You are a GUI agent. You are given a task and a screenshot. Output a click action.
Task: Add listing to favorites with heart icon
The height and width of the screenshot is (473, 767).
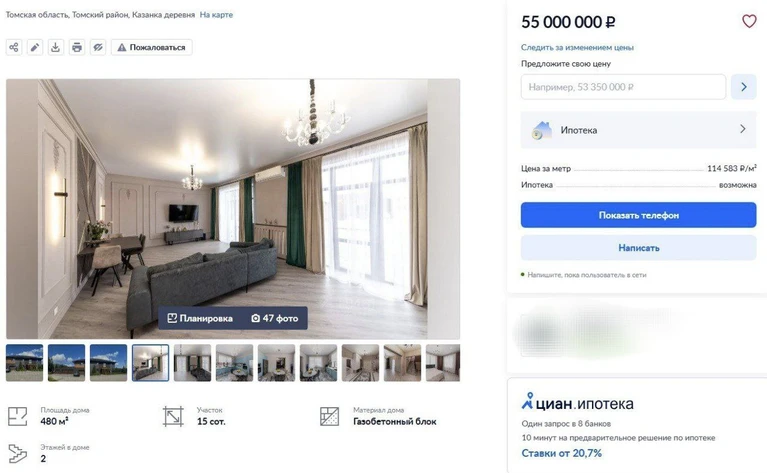(749, 21)
